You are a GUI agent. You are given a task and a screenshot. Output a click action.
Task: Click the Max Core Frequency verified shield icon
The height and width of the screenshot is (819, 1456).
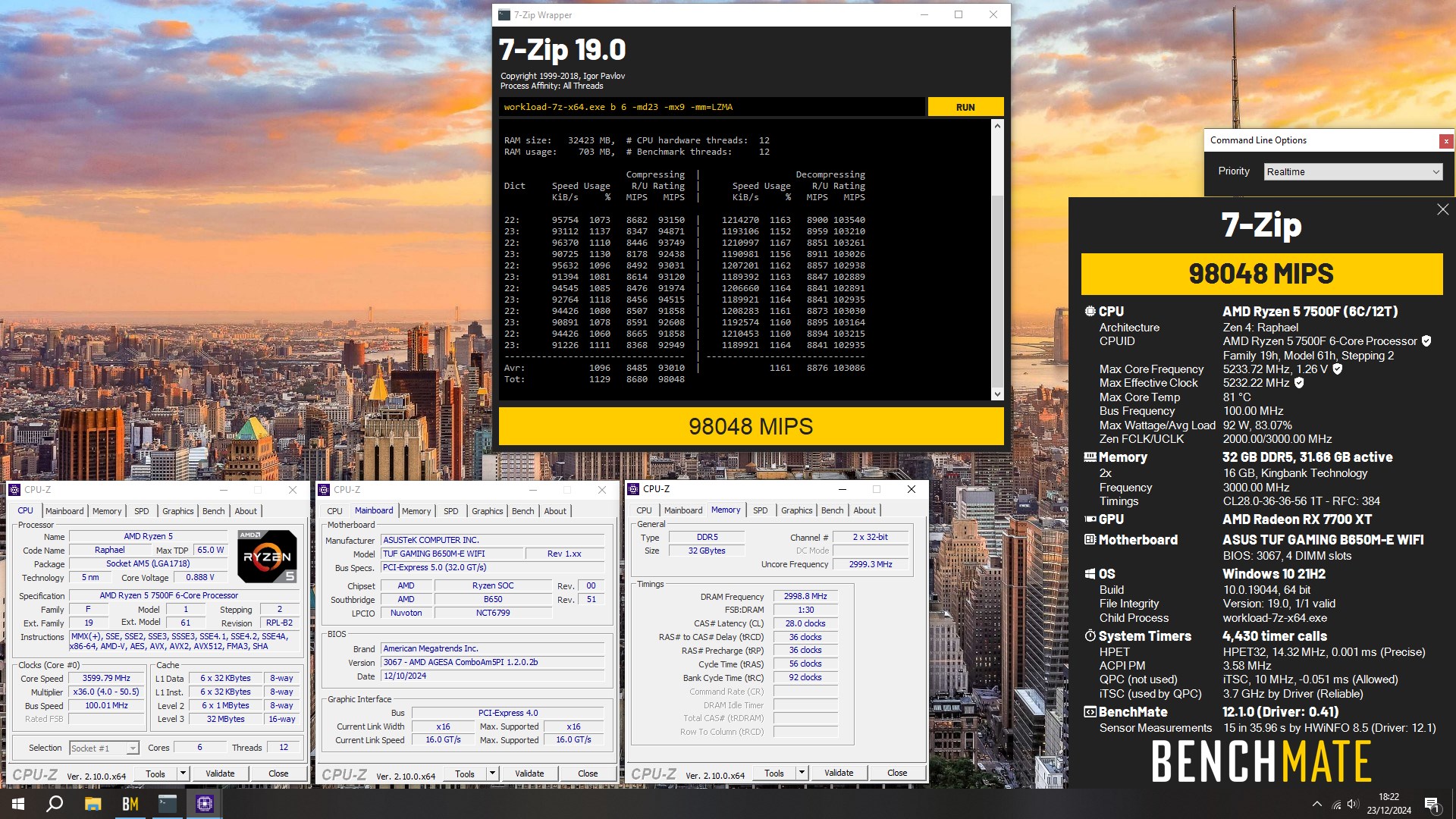pos(1337,369)
